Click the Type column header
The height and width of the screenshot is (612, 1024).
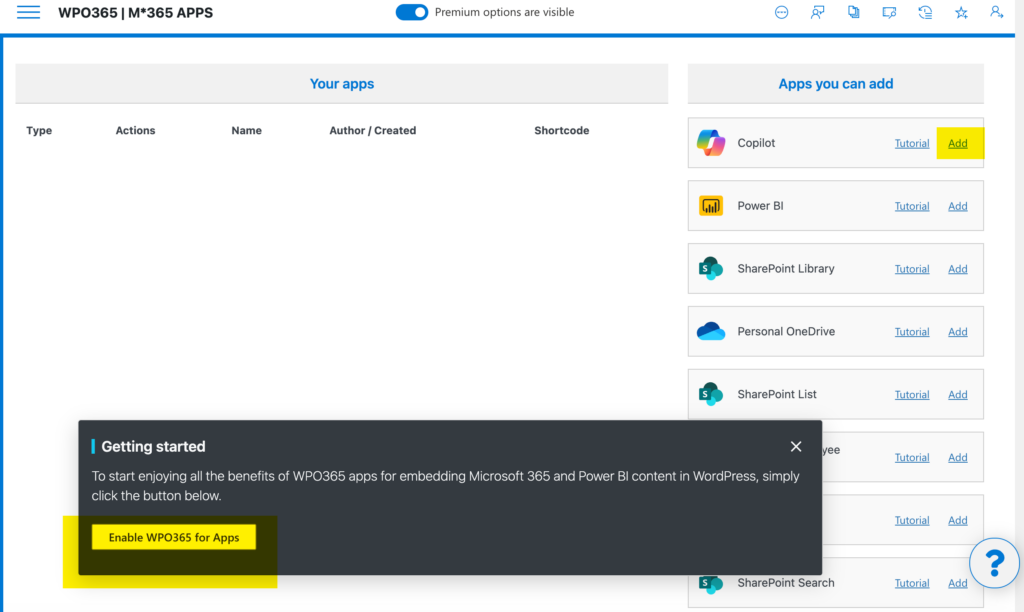[39, 130]
